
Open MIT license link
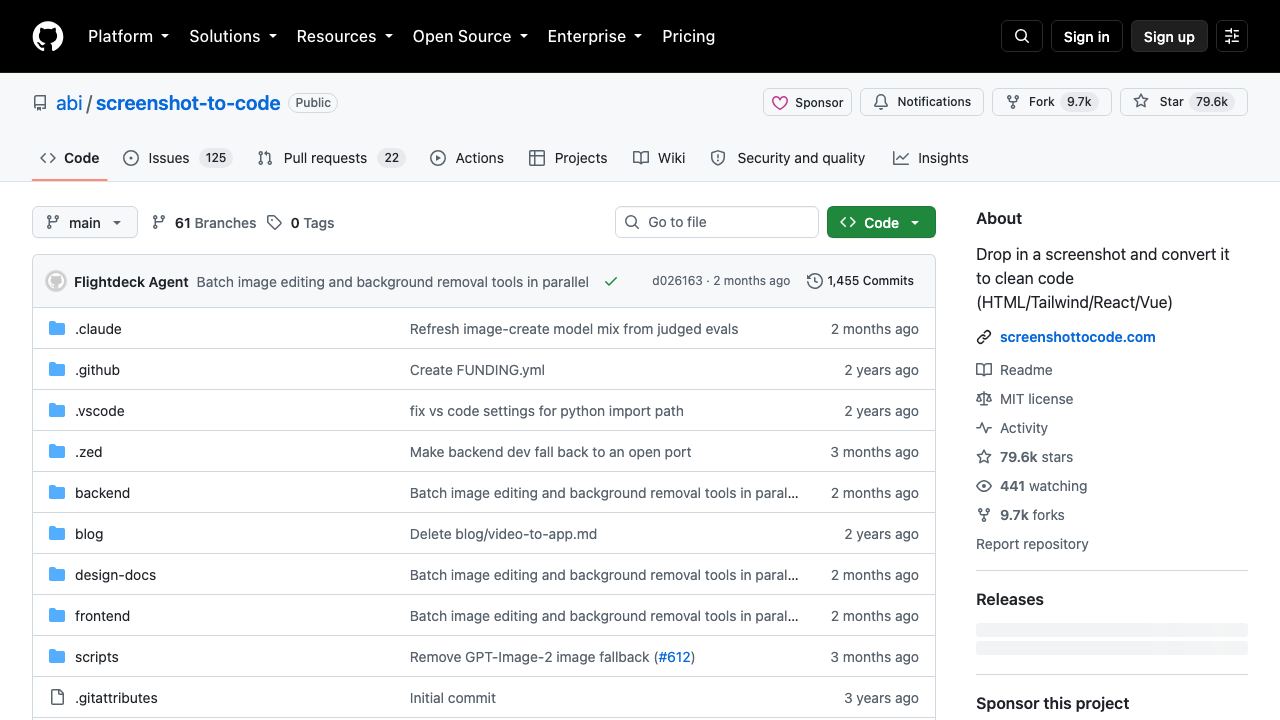pyautogui.click(x=1024, y=399)
